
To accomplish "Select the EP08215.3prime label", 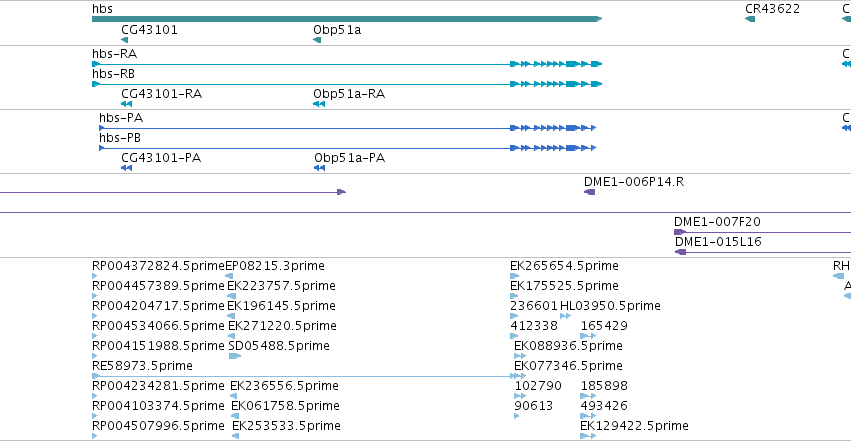I will pos(275,266).
